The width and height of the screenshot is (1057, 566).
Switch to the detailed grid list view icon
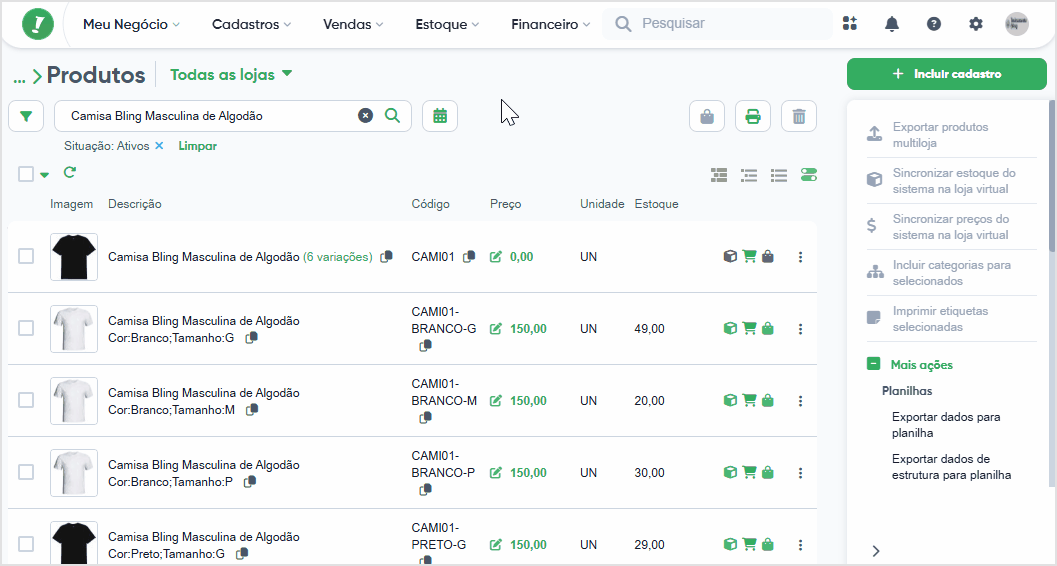coord(719,175)
